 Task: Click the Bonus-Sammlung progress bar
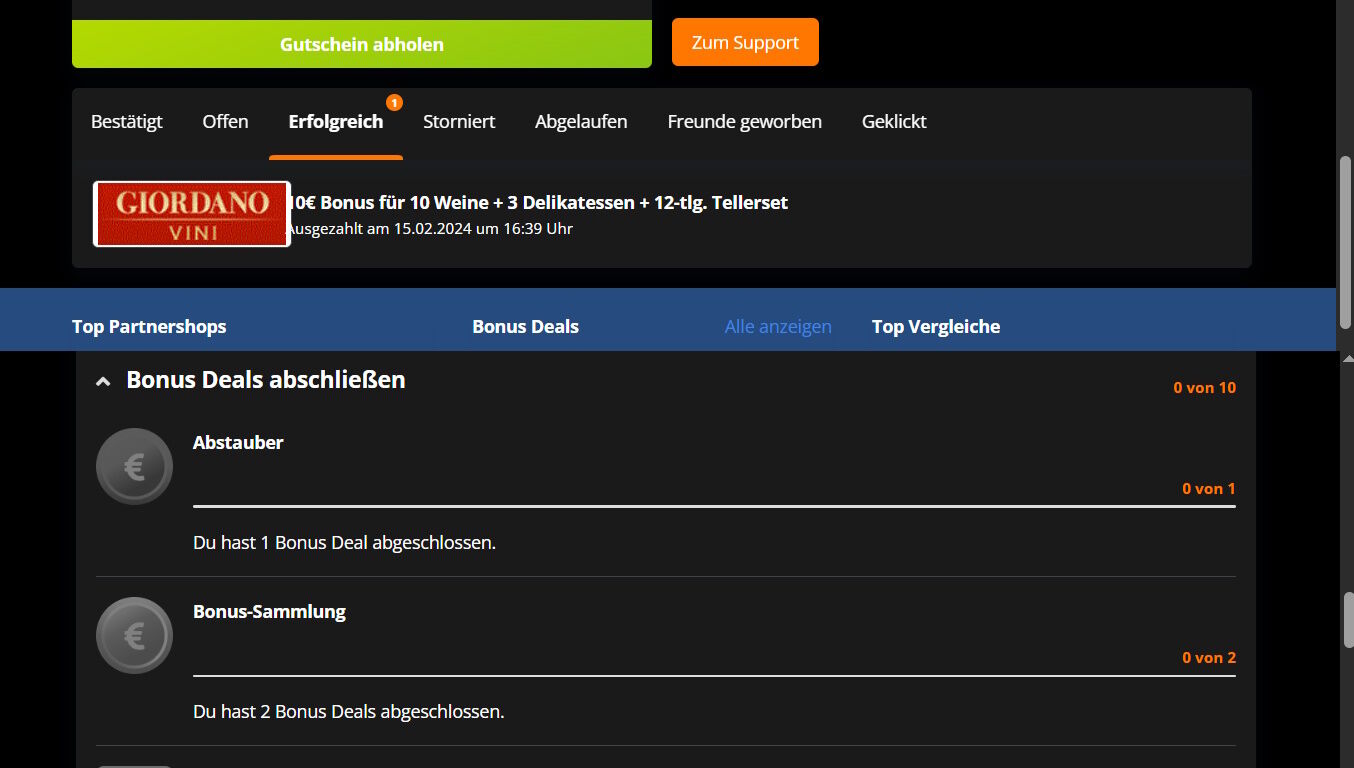(x=714, y=675)
